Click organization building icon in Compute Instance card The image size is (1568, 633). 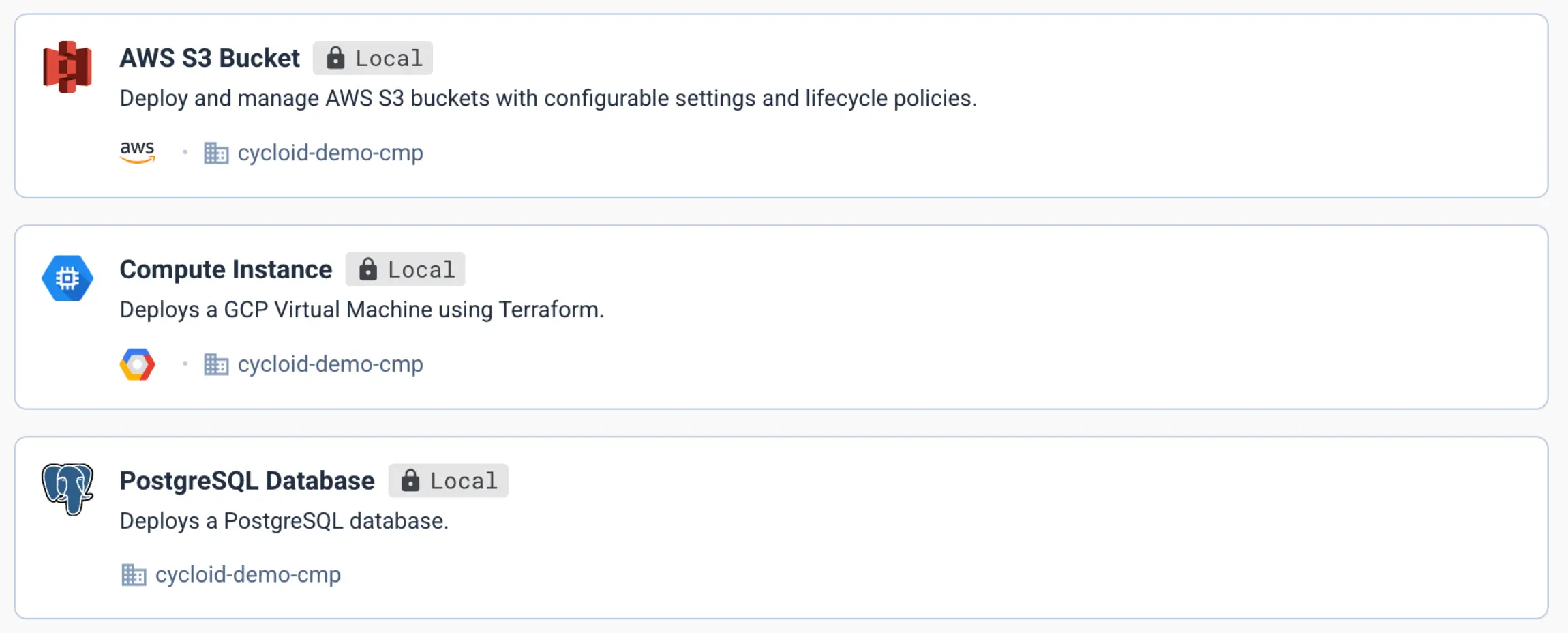tap(216, 364)
